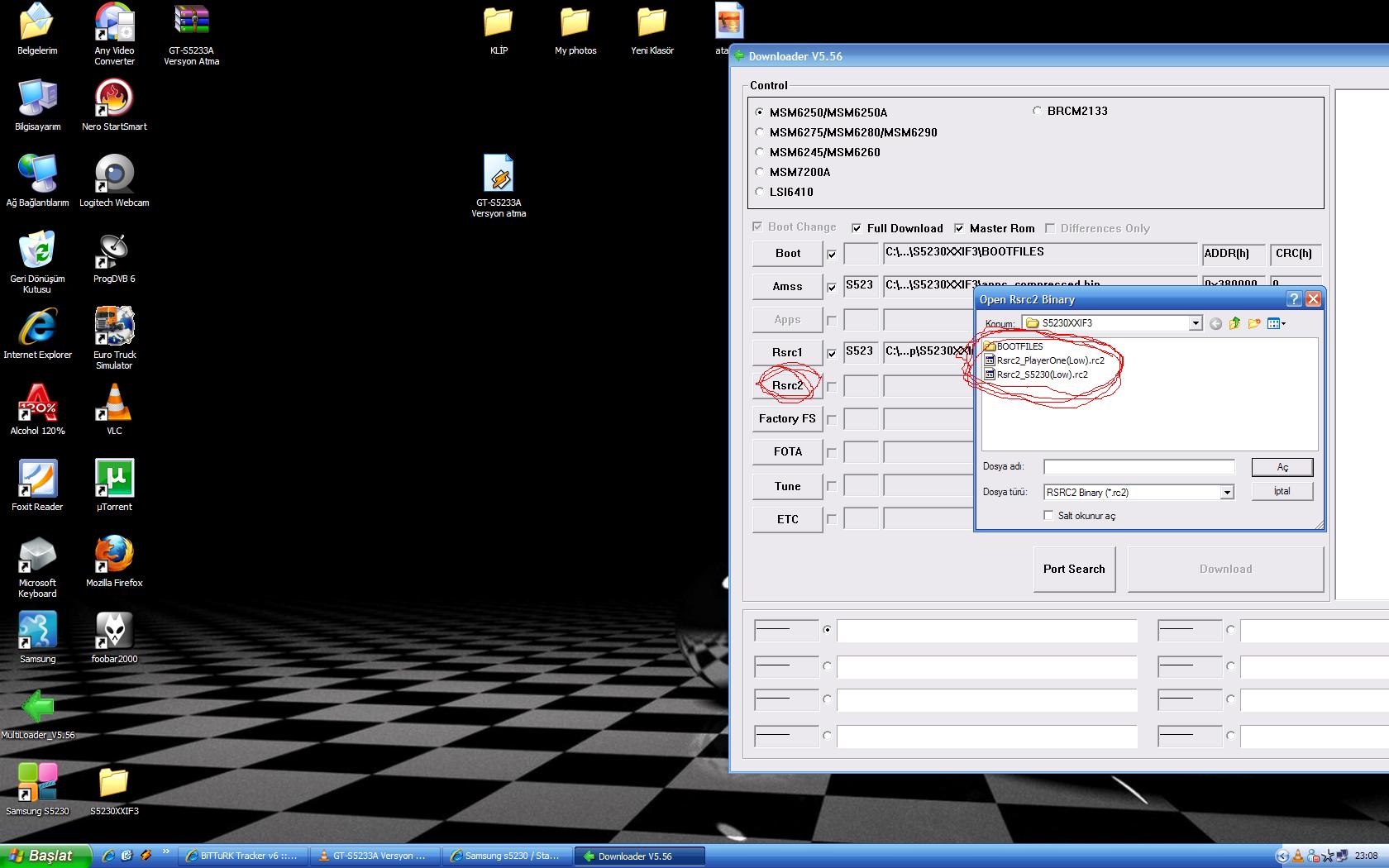Open GT-S5233A Versyon atma file
The width and height of the screenshot is (1389, 868).
coord(499,186)
